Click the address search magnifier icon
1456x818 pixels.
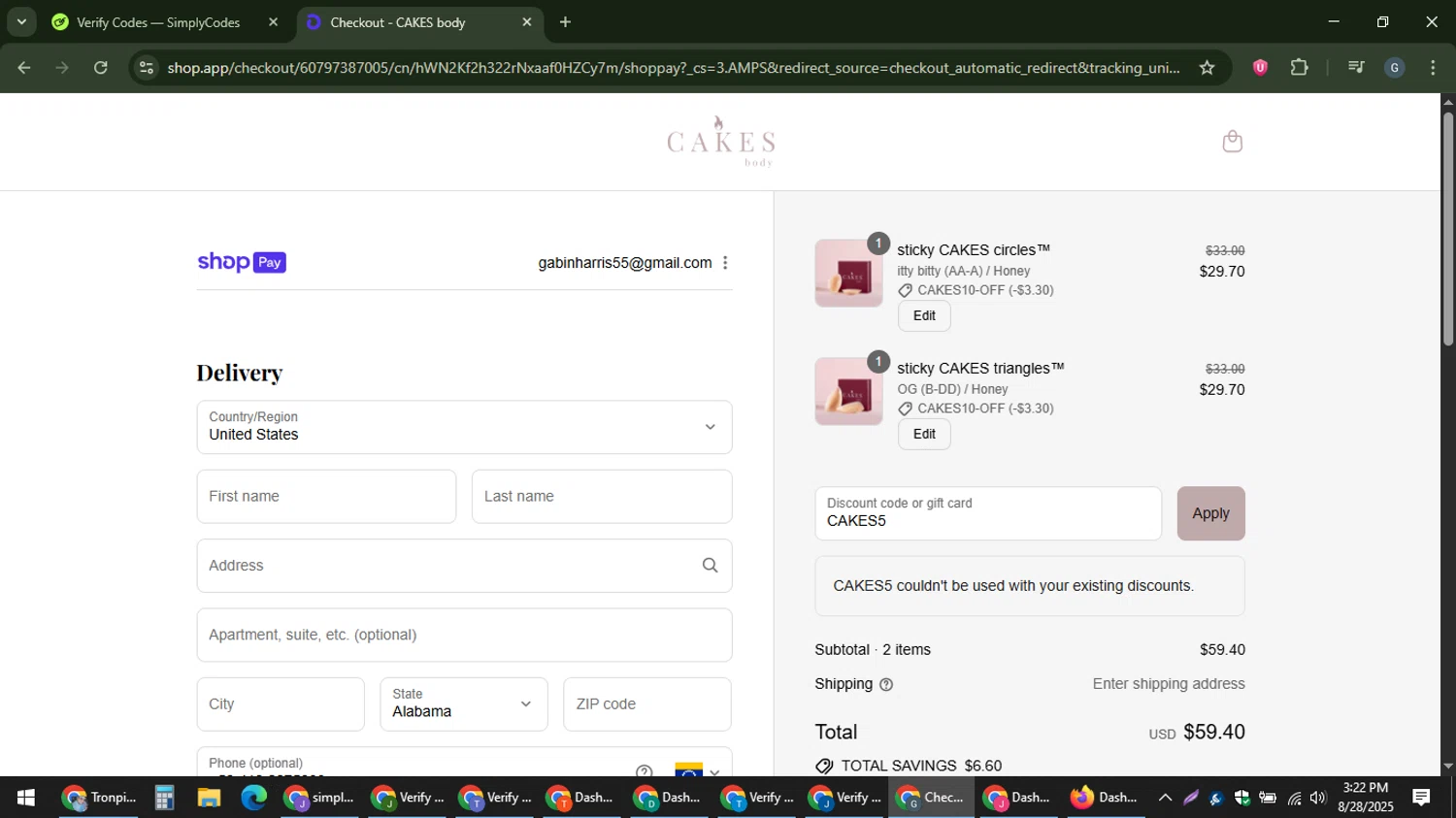[x=710, y=566]
